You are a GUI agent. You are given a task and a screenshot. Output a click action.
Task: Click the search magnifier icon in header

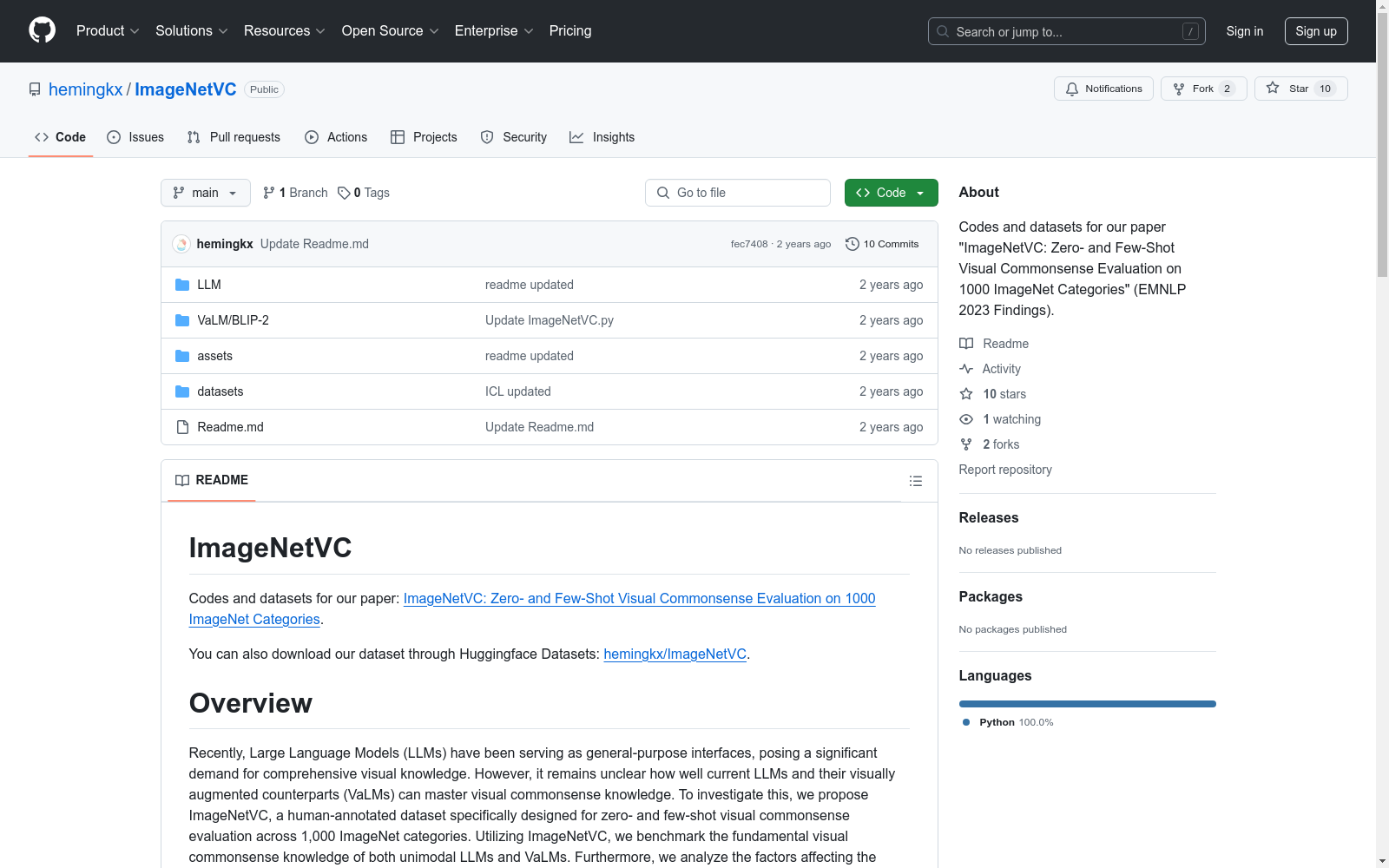click(943, 31)
